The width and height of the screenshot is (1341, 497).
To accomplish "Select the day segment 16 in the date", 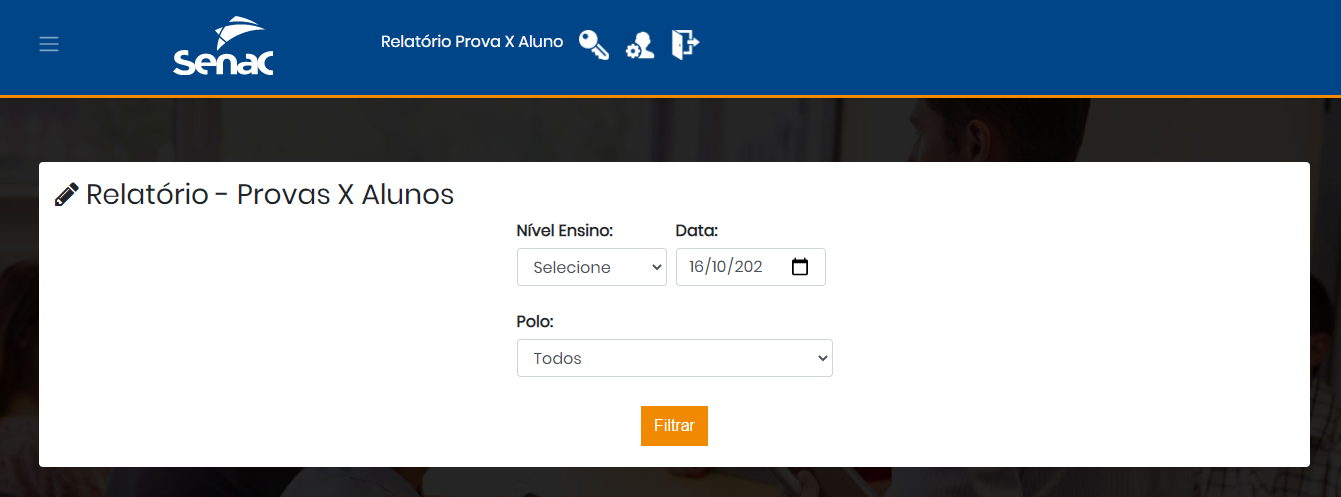I will click(698, 267).
